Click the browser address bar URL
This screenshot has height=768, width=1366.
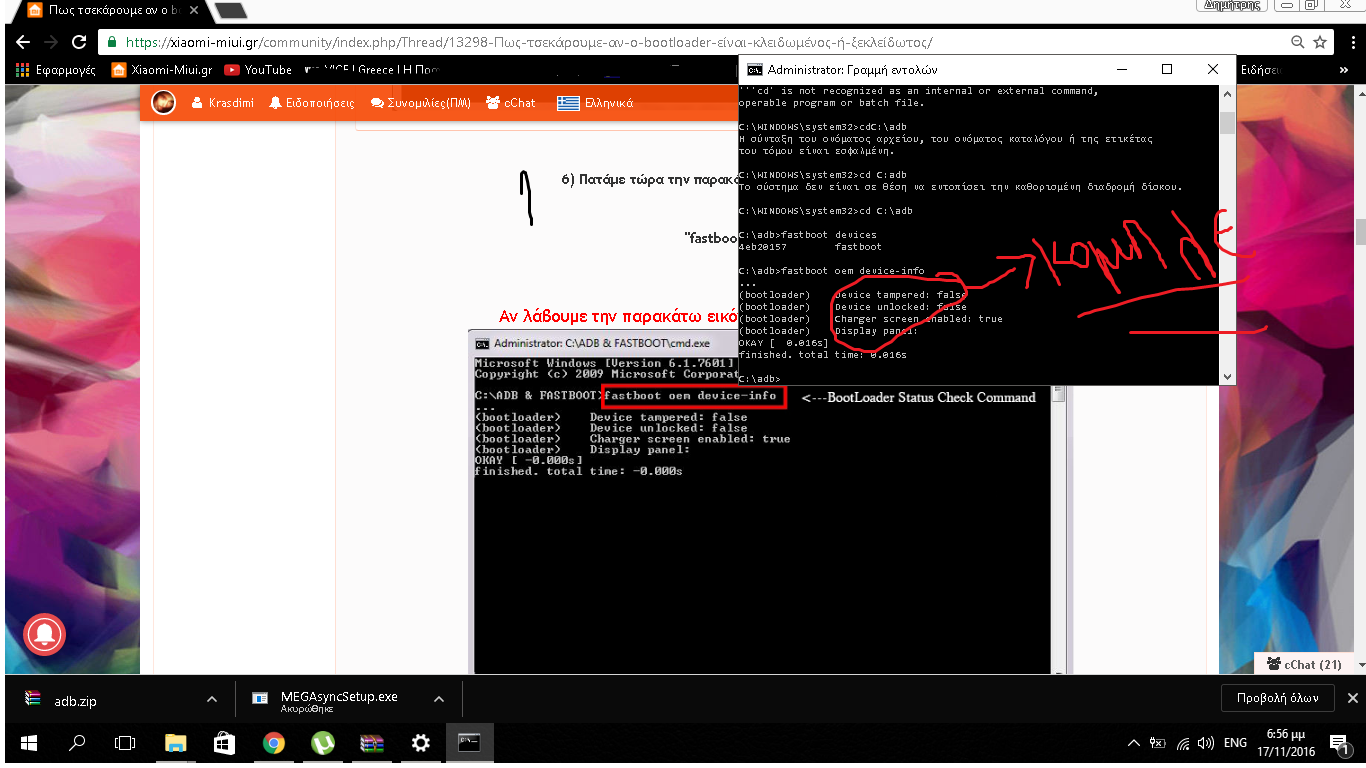click(x=530, y=43)
